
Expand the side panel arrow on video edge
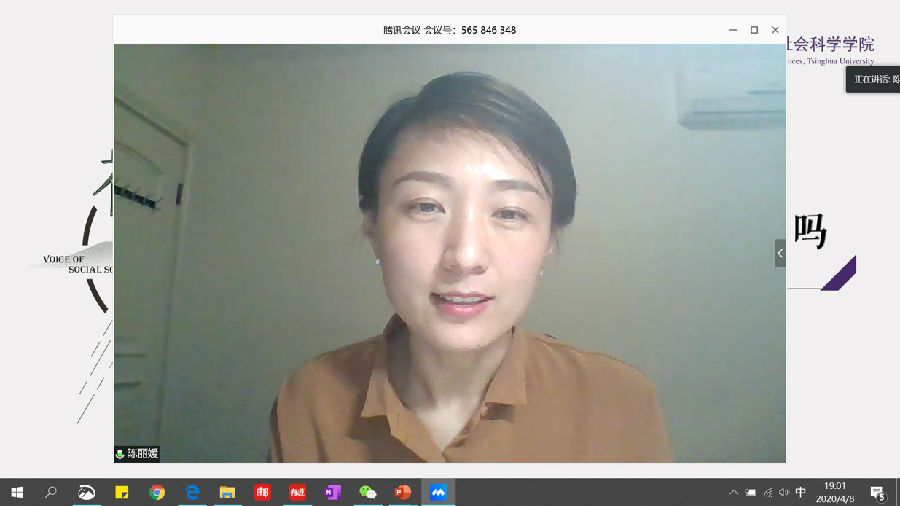pos(780,253)
